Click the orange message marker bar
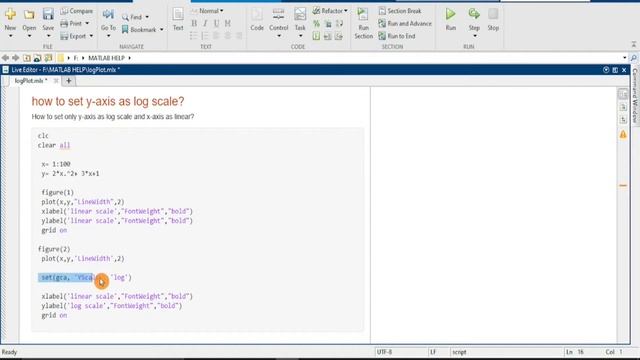 pyautogui.click(x=623, y=185)
